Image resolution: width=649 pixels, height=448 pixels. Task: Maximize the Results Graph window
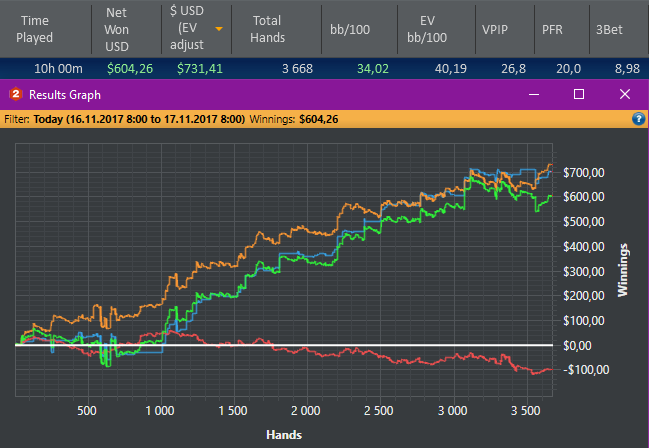579,94
